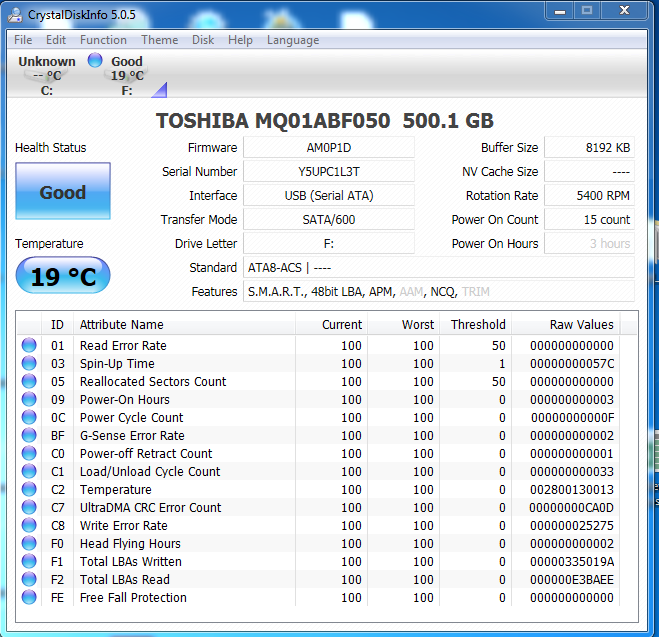Click status orb for Power Cycle Count row

click(x=29, y=417)
